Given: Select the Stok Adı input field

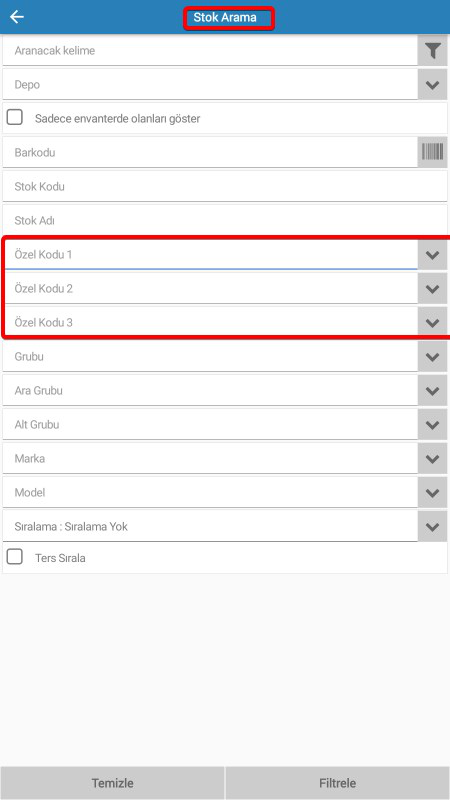Looking at the screenshot, I should tap(225, 220).
